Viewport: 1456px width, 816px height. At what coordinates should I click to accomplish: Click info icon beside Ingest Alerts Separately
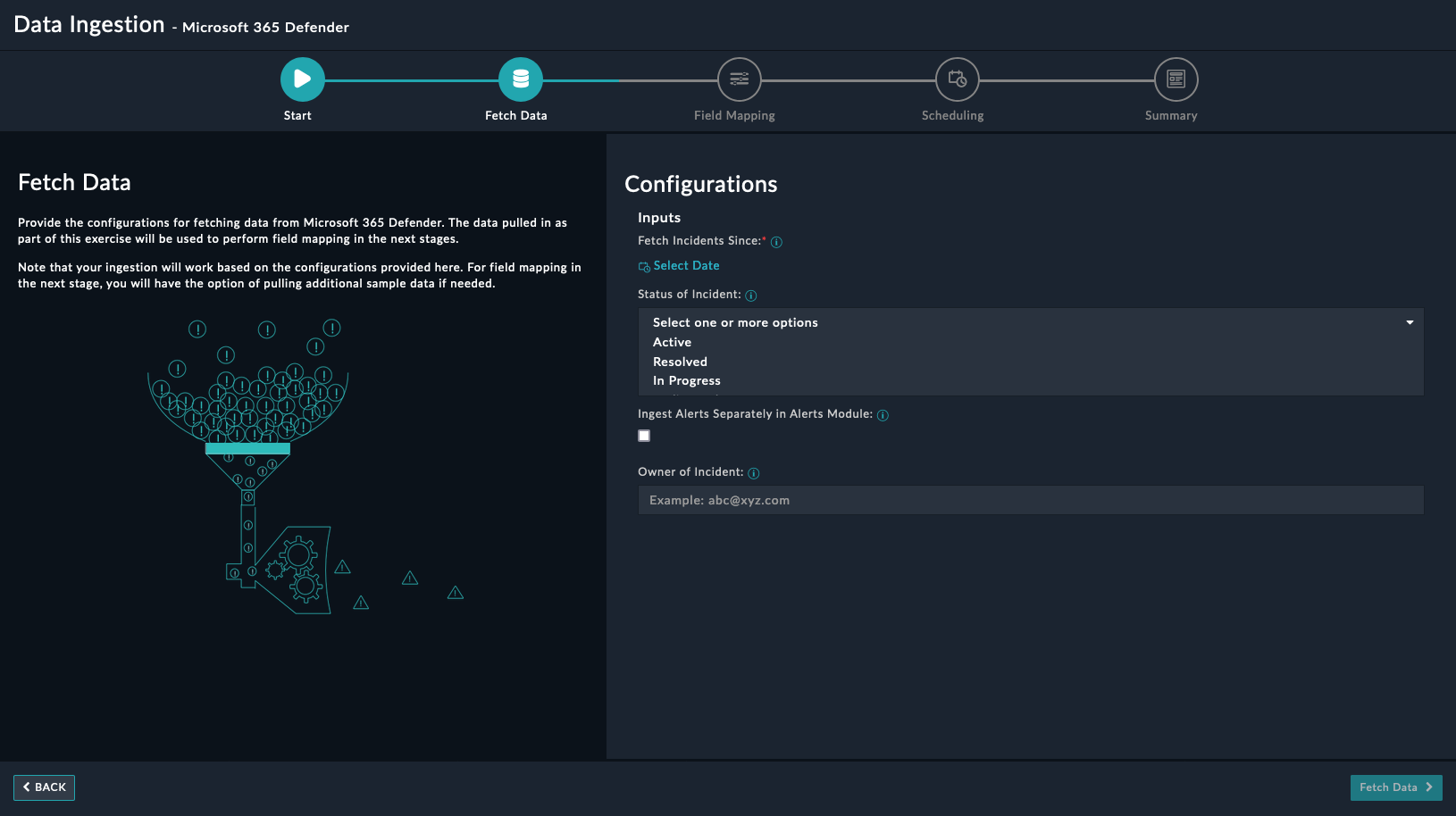point(883,415)
